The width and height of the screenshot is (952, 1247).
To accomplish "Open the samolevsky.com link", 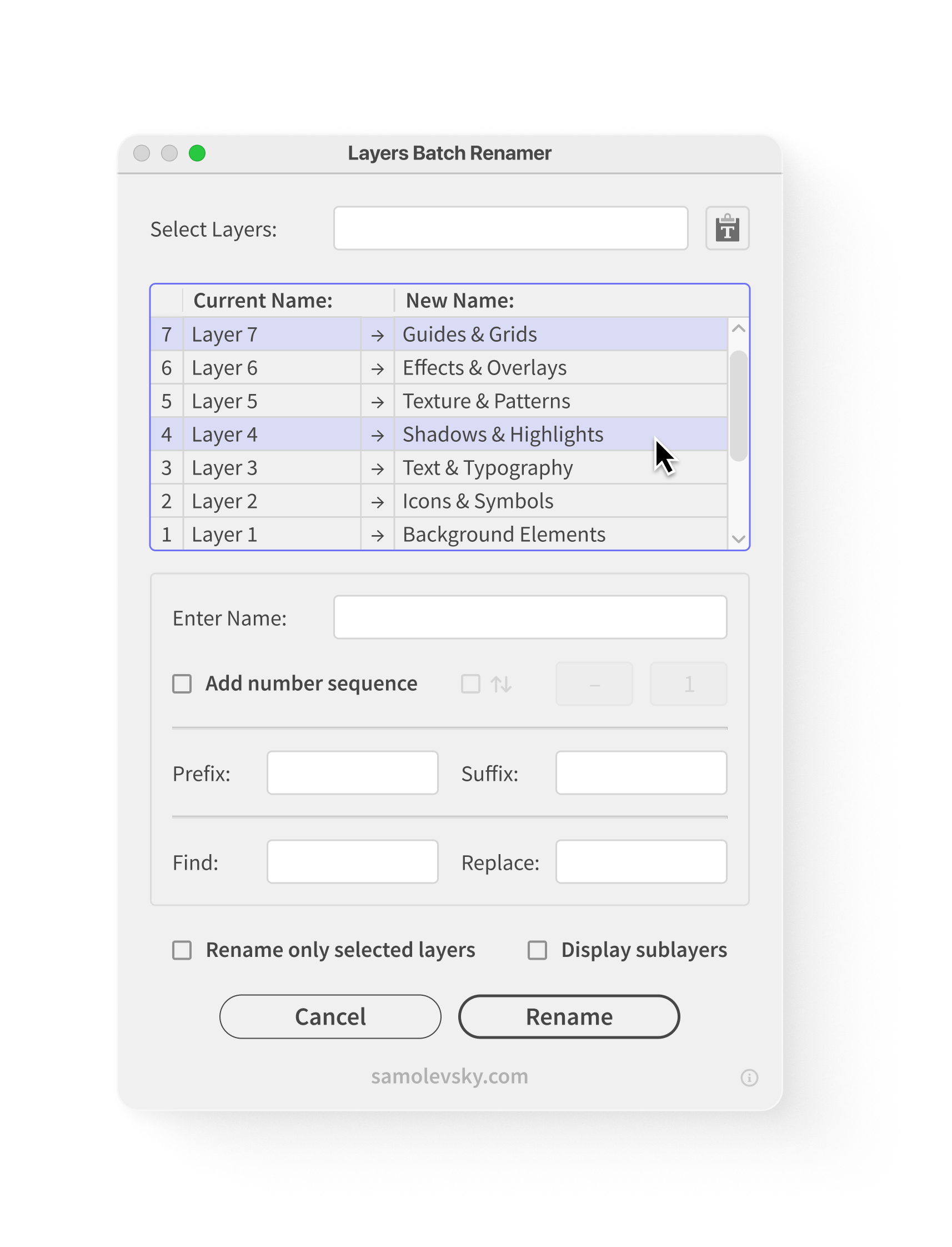I will click(450, 1076).
